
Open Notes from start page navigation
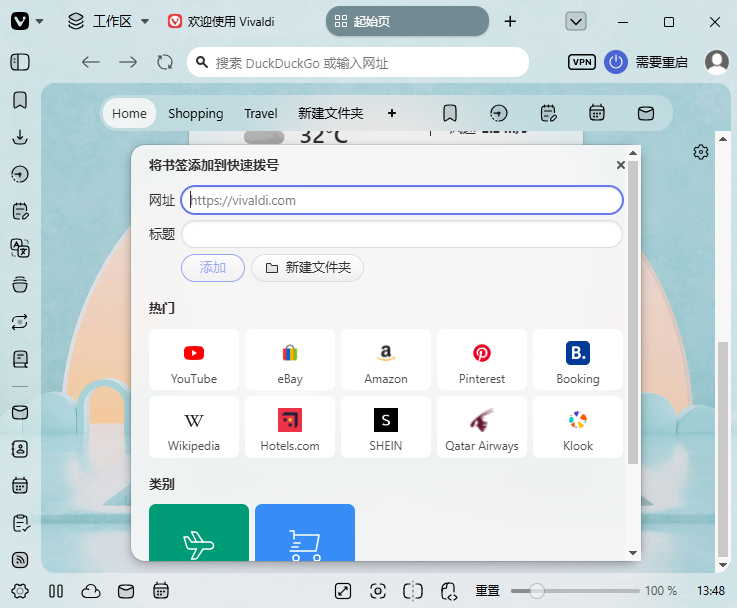click(548, 113)
